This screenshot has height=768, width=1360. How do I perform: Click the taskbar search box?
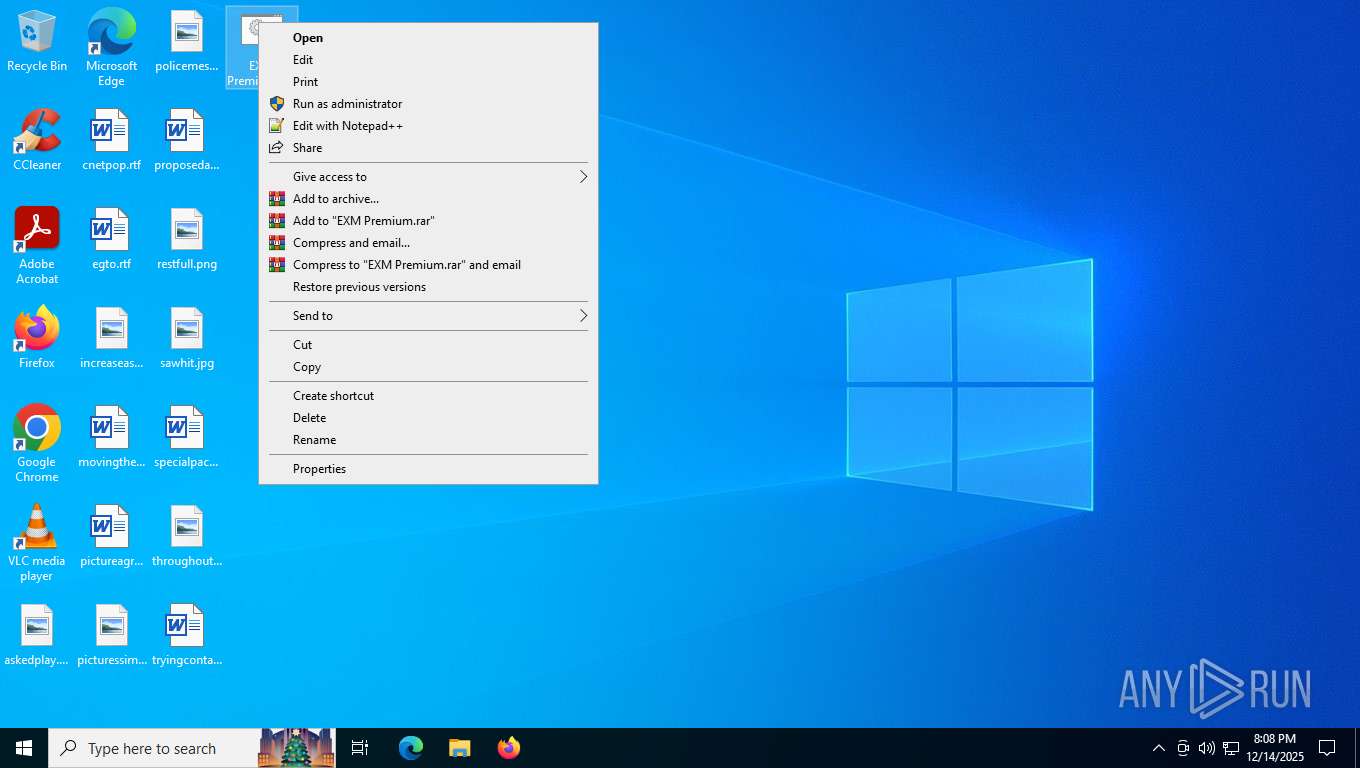pyautogui.click(x=192, y=748)
